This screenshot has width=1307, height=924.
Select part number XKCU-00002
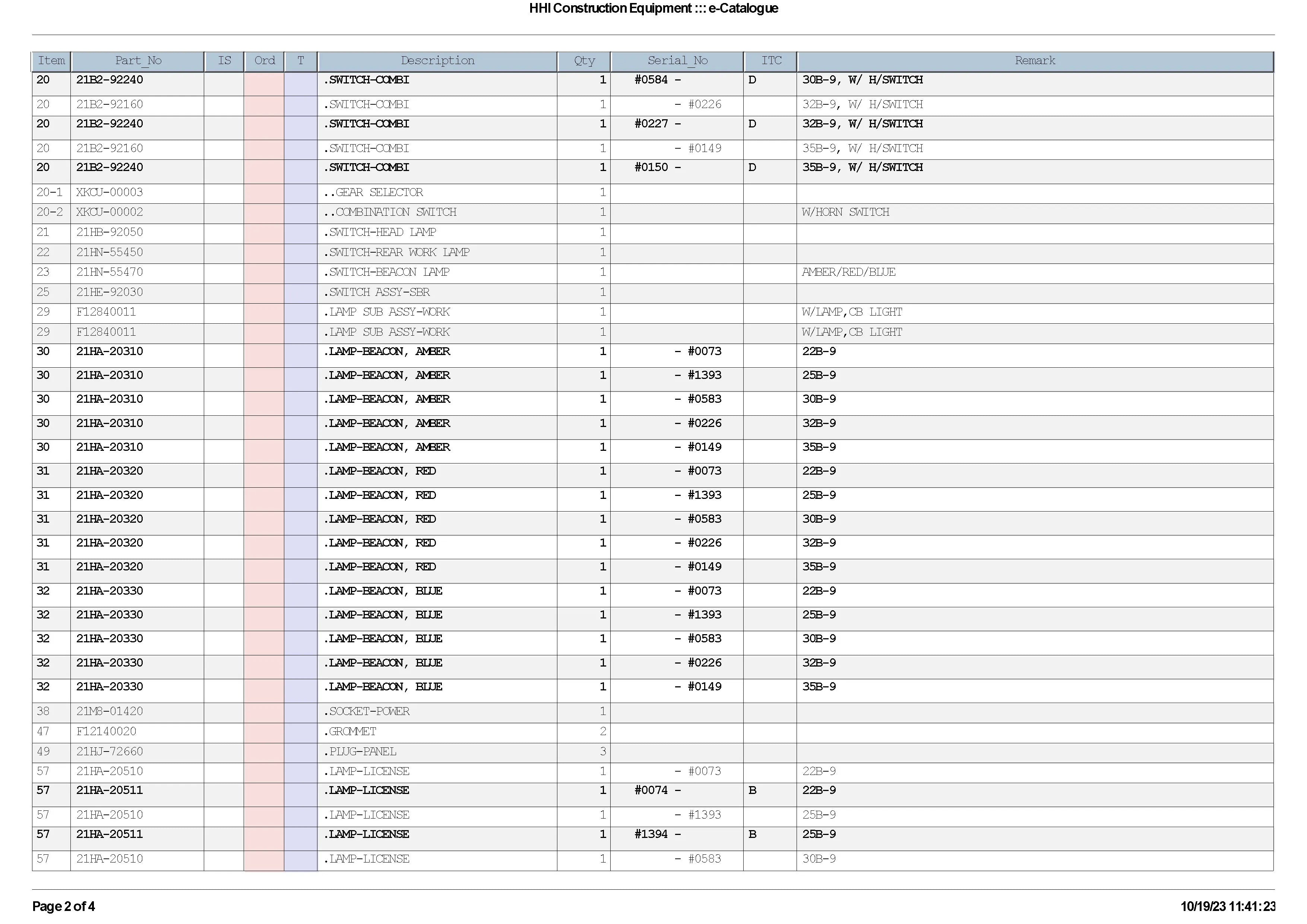[109, 212]
